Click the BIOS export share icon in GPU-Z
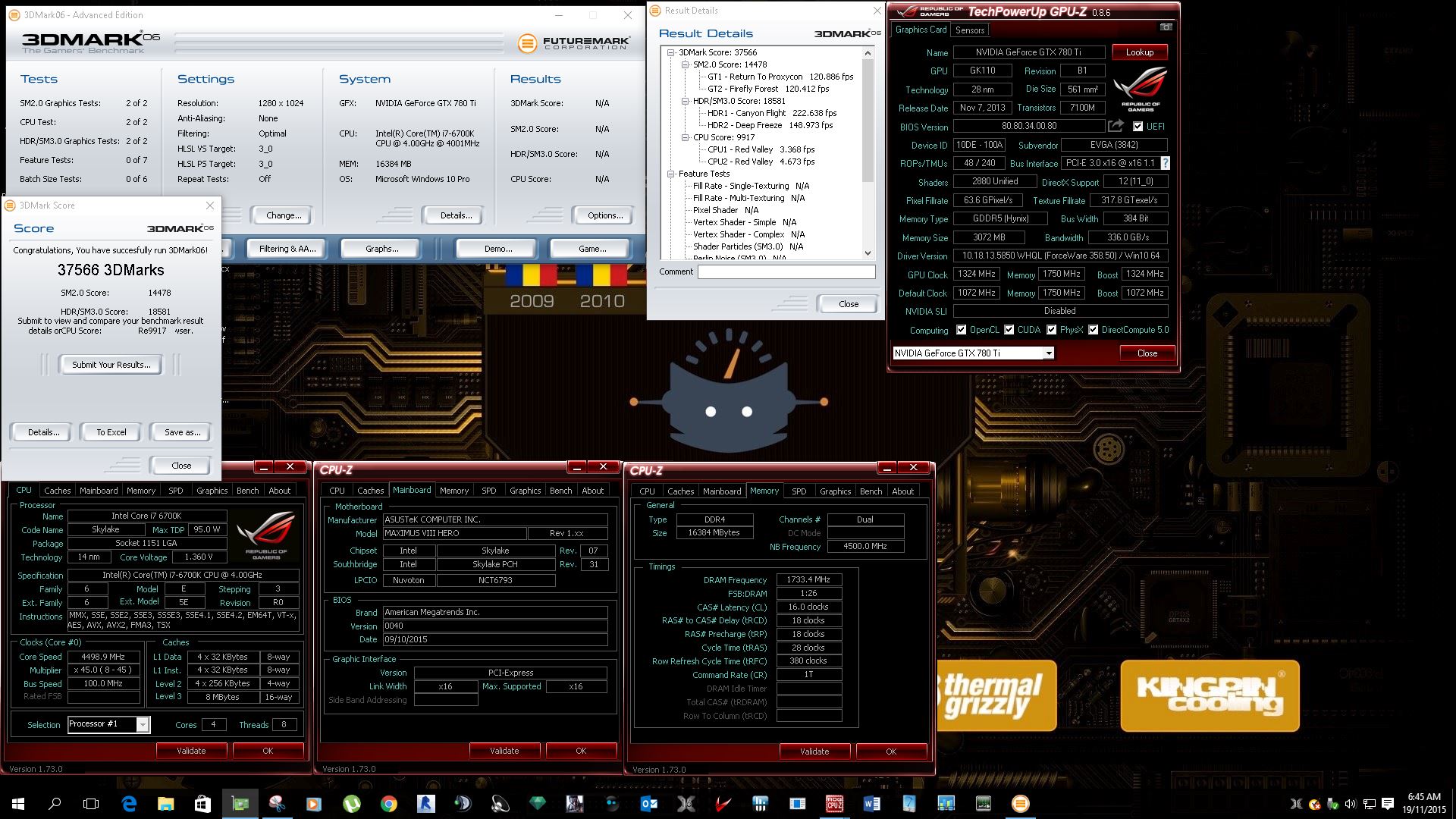The image size is (1456, 819). 1116,126
